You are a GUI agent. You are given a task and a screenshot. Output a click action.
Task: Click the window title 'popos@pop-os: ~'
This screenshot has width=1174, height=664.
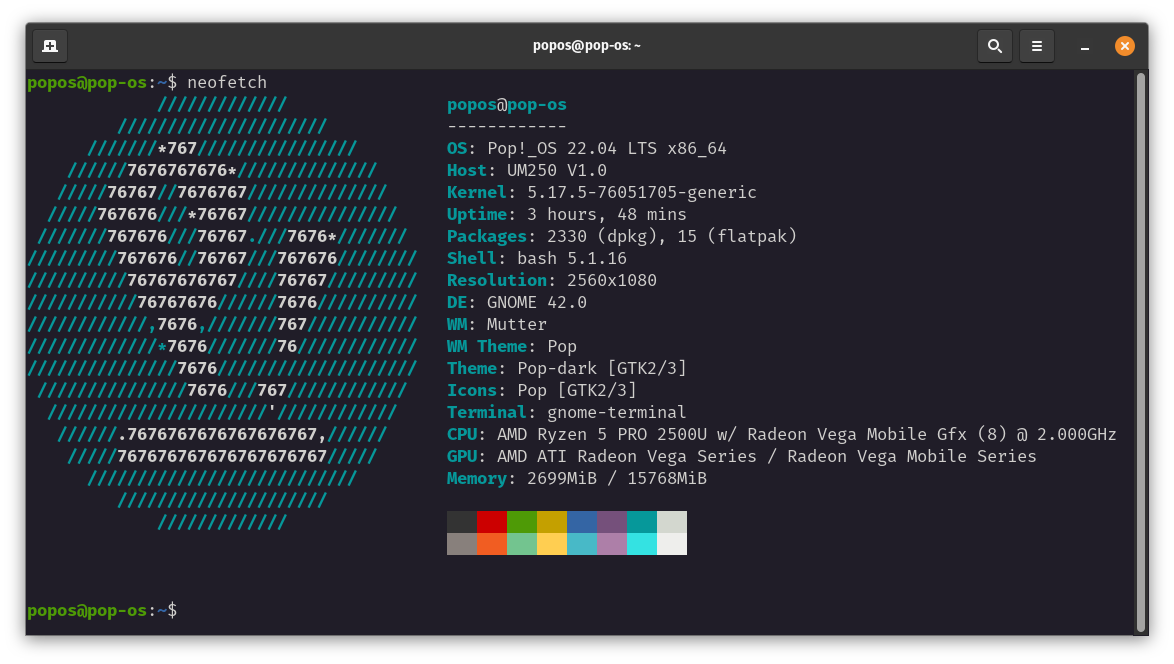coord(586,46)
